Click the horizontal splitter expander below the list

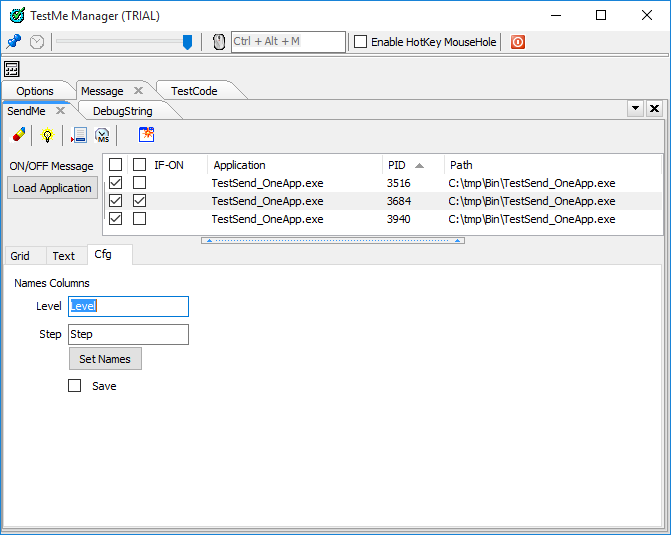pyautogui.click(x=332, y=240)
